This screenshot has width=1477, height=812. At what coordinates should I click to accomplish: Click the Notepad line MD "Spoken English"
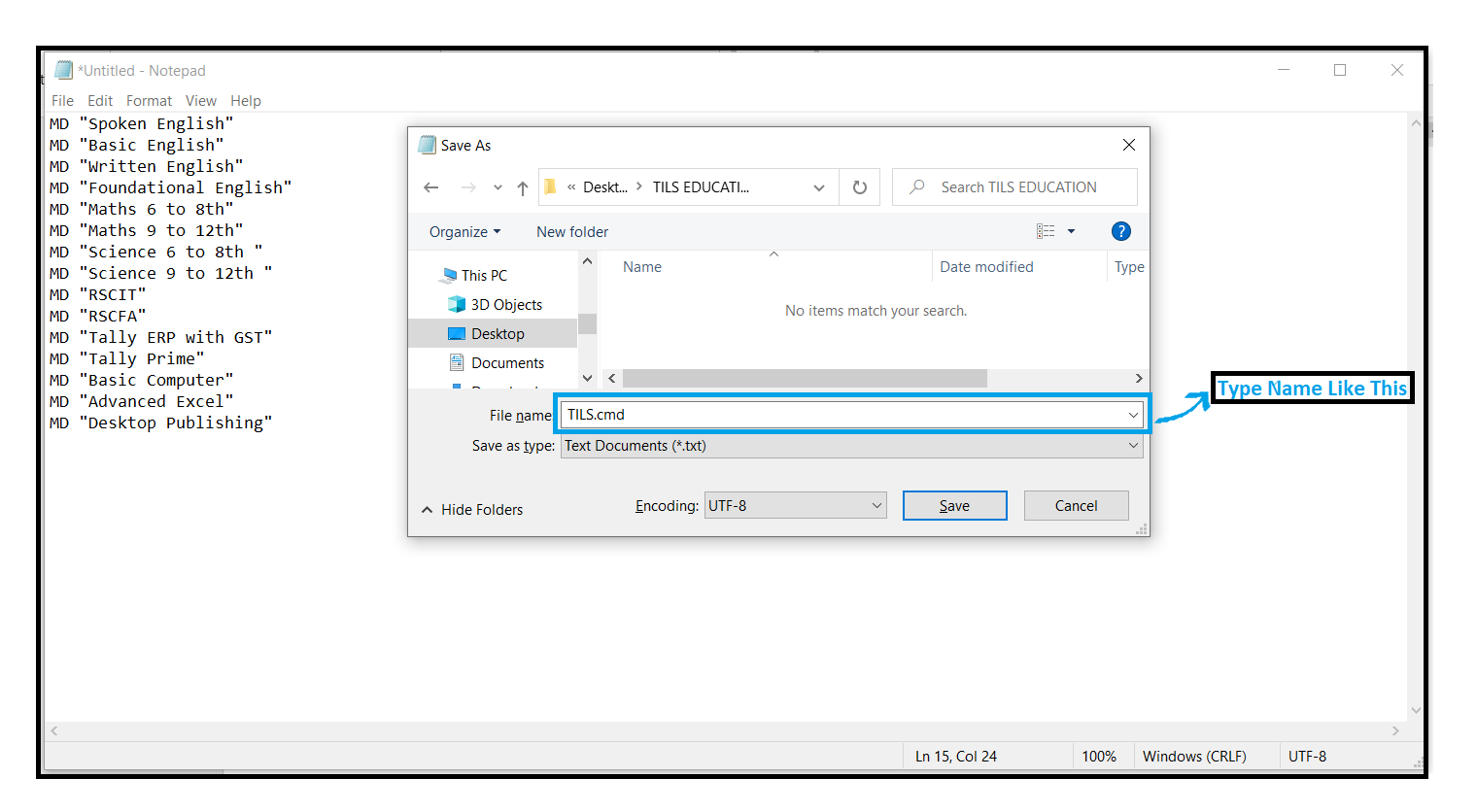pos(142,123)
